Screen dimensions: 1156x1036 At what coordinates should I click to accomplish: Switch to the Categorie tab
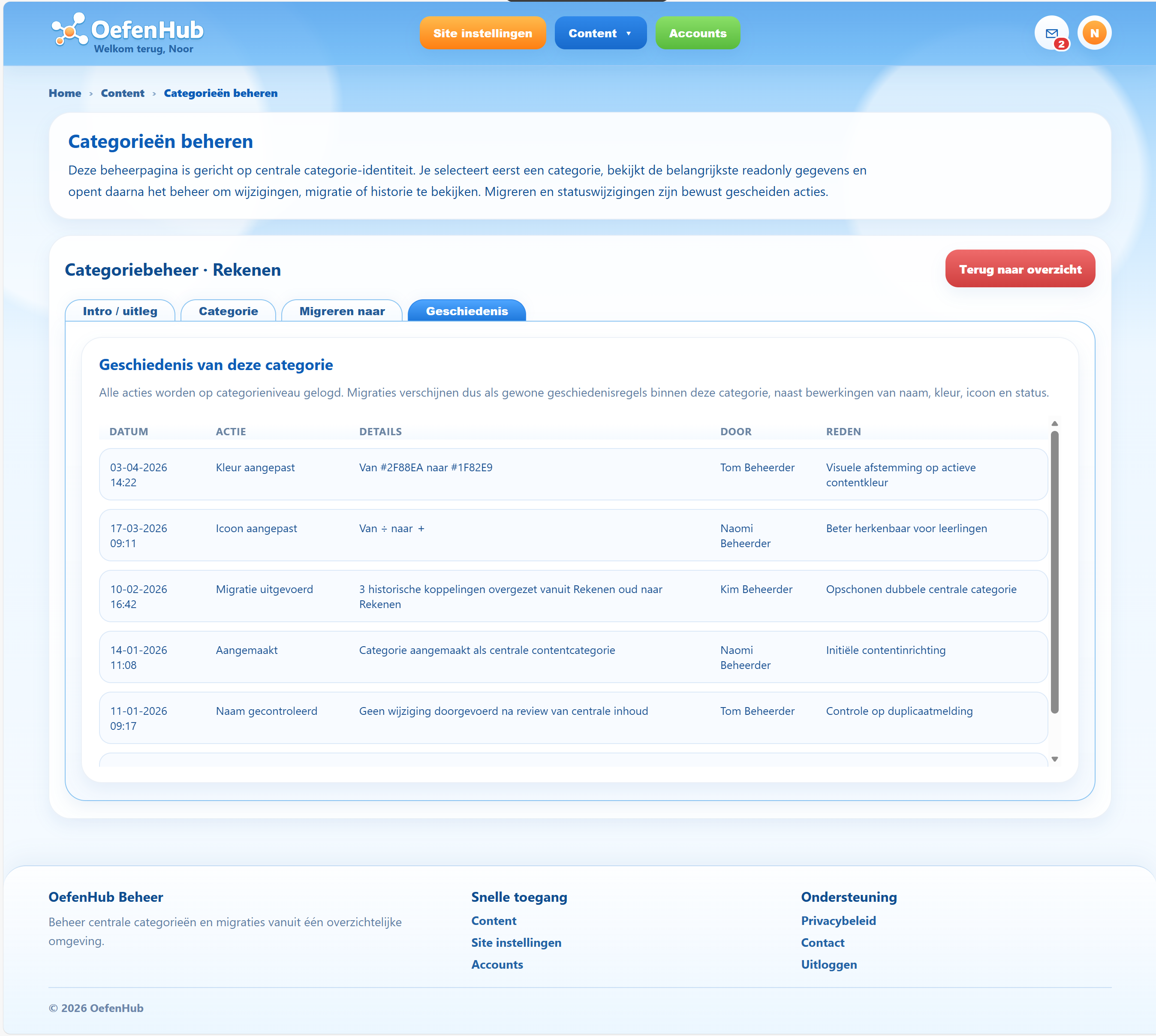pos(228,311)
